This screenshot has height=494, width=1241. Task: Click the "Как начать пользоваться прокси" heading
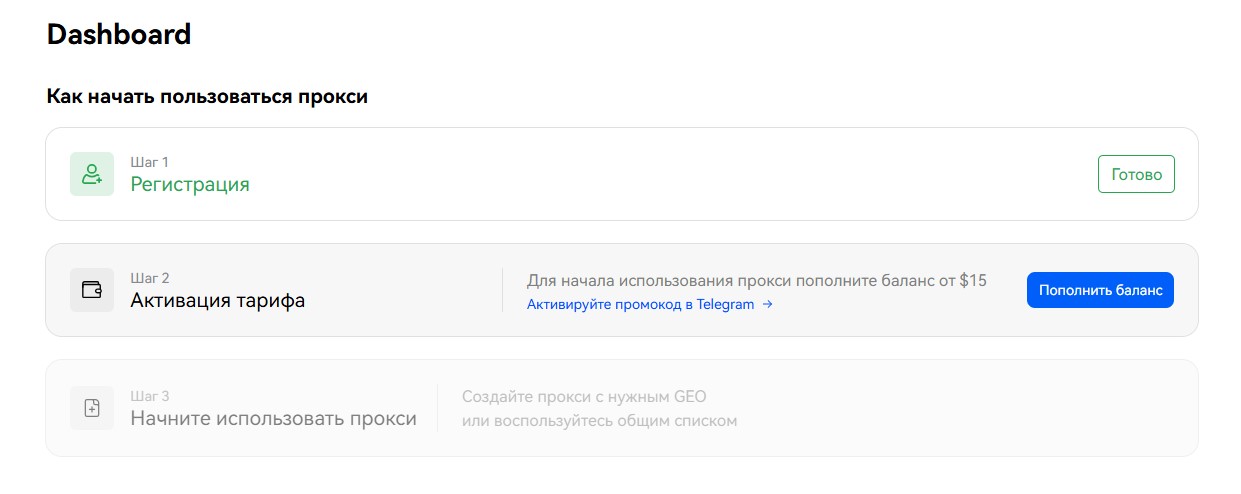coord(207,97)
